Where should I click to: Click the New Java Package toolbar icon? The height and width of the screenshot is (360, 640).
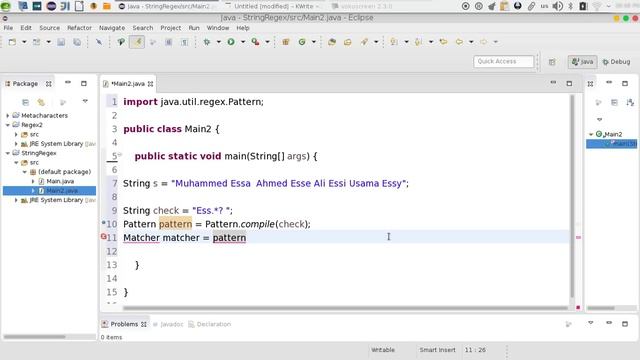[286, 42]
